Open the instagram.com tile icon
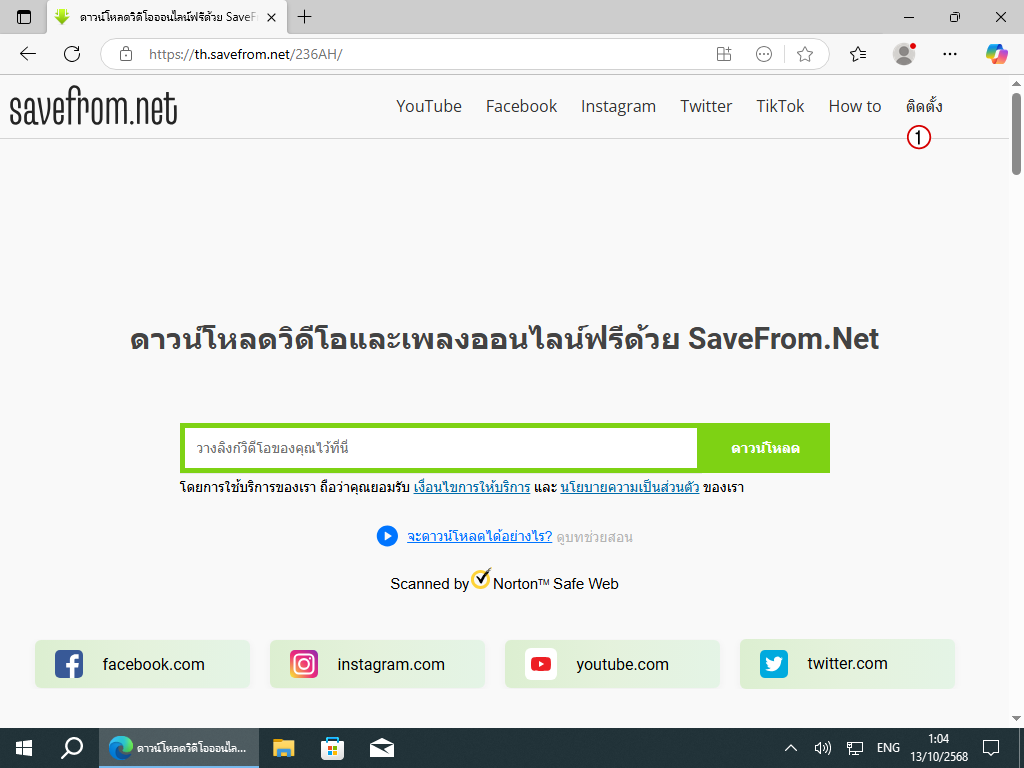1024x768 pixels. click(304, 664)
